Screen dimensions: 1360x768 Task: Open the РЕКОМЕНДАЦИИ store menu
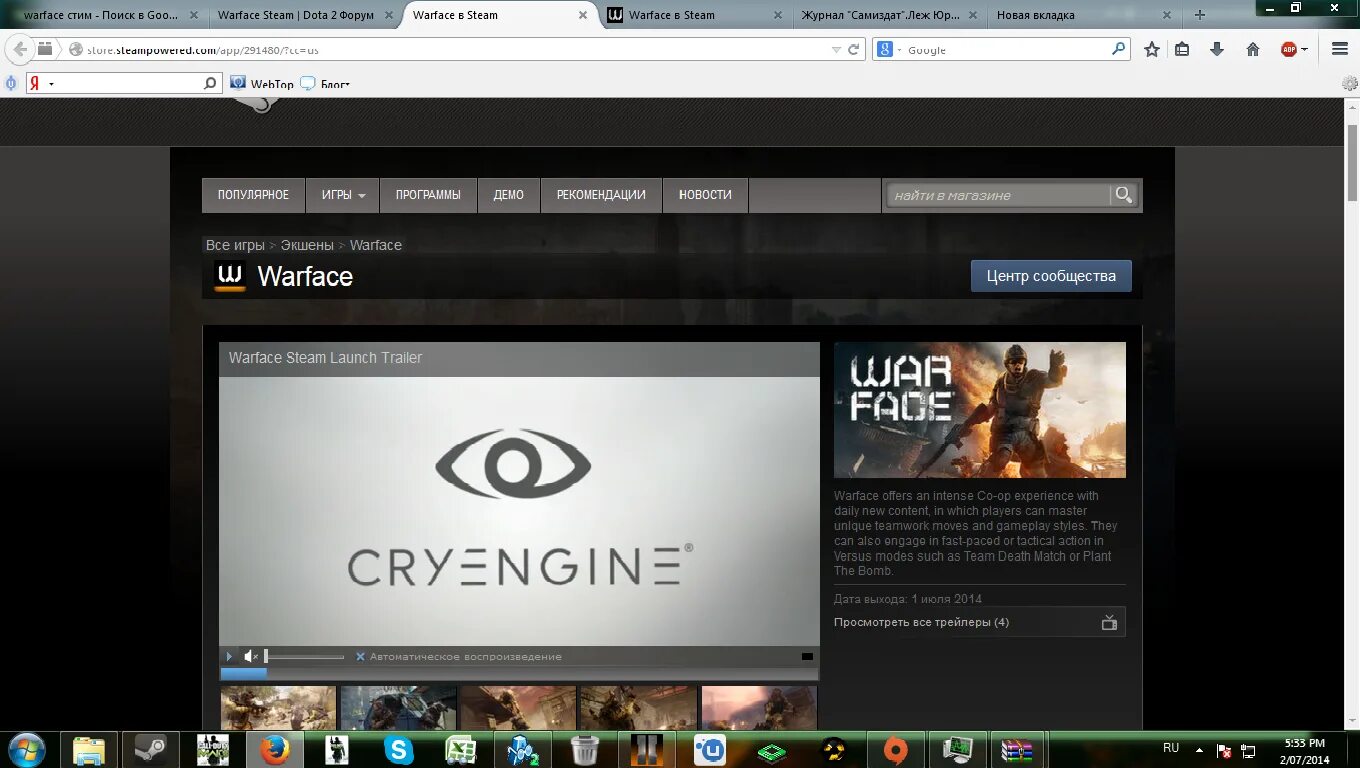(601, 195)
